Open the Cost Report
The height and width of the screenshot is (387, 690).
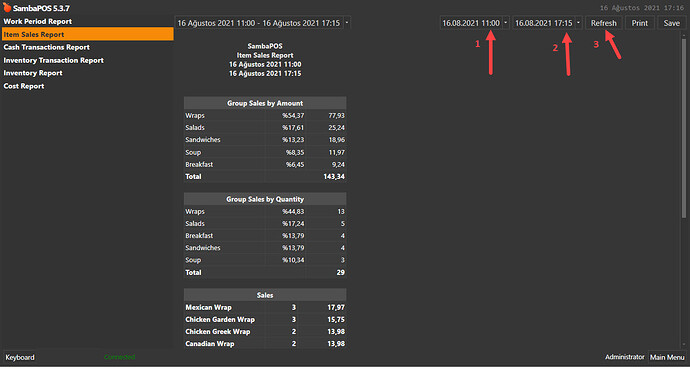tap(24, 86)
